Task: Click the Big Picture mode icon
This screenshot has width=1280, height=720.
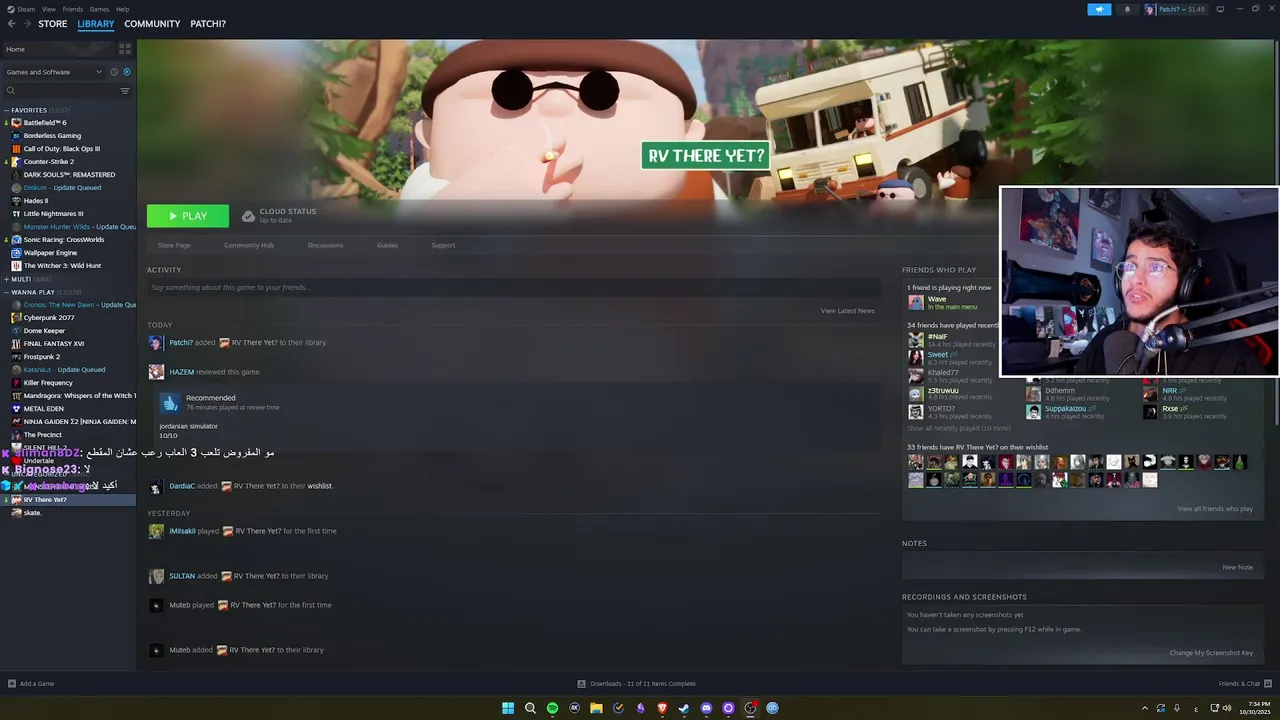Action: tap(1220, 9)
